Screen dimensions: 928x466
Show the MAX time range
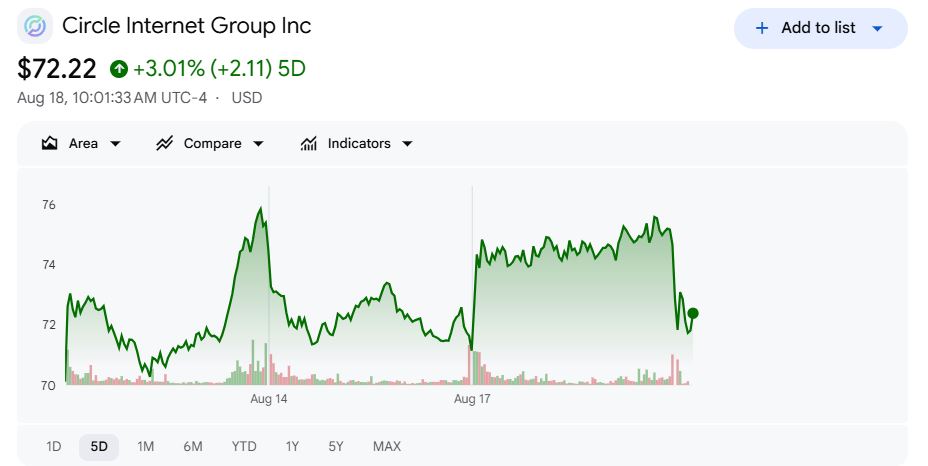click(387, 446)
